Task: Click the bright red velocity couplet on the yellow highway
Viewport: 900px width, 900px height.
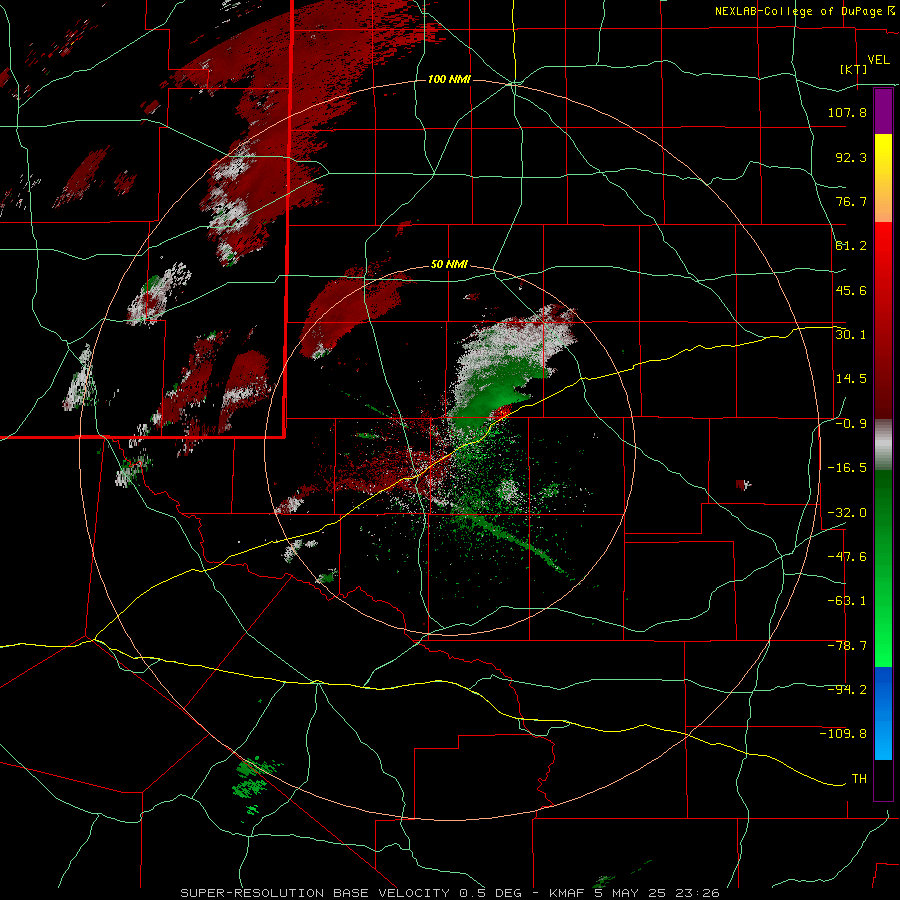Action: 501,412
